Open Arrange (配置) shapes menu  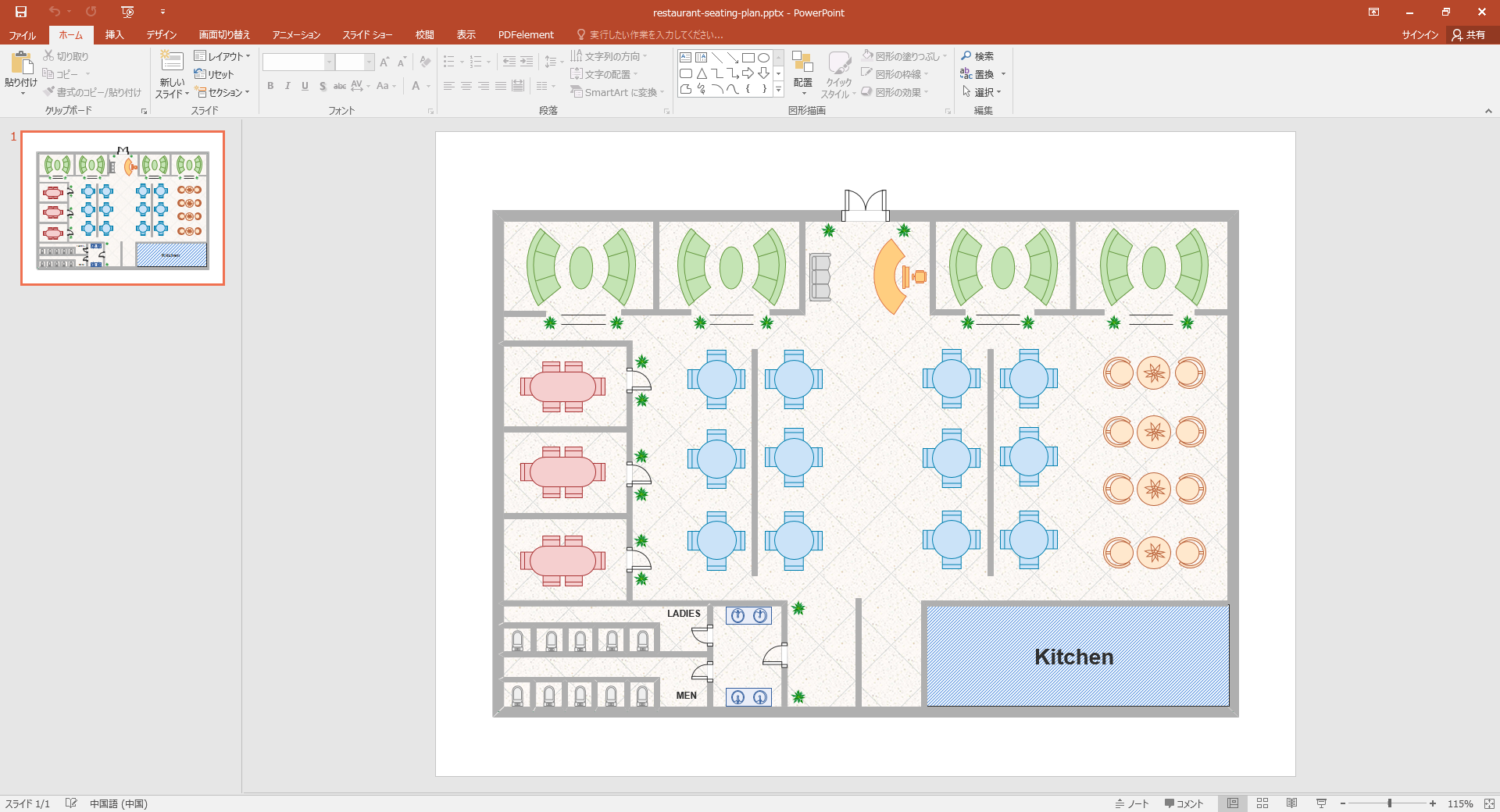802,73
